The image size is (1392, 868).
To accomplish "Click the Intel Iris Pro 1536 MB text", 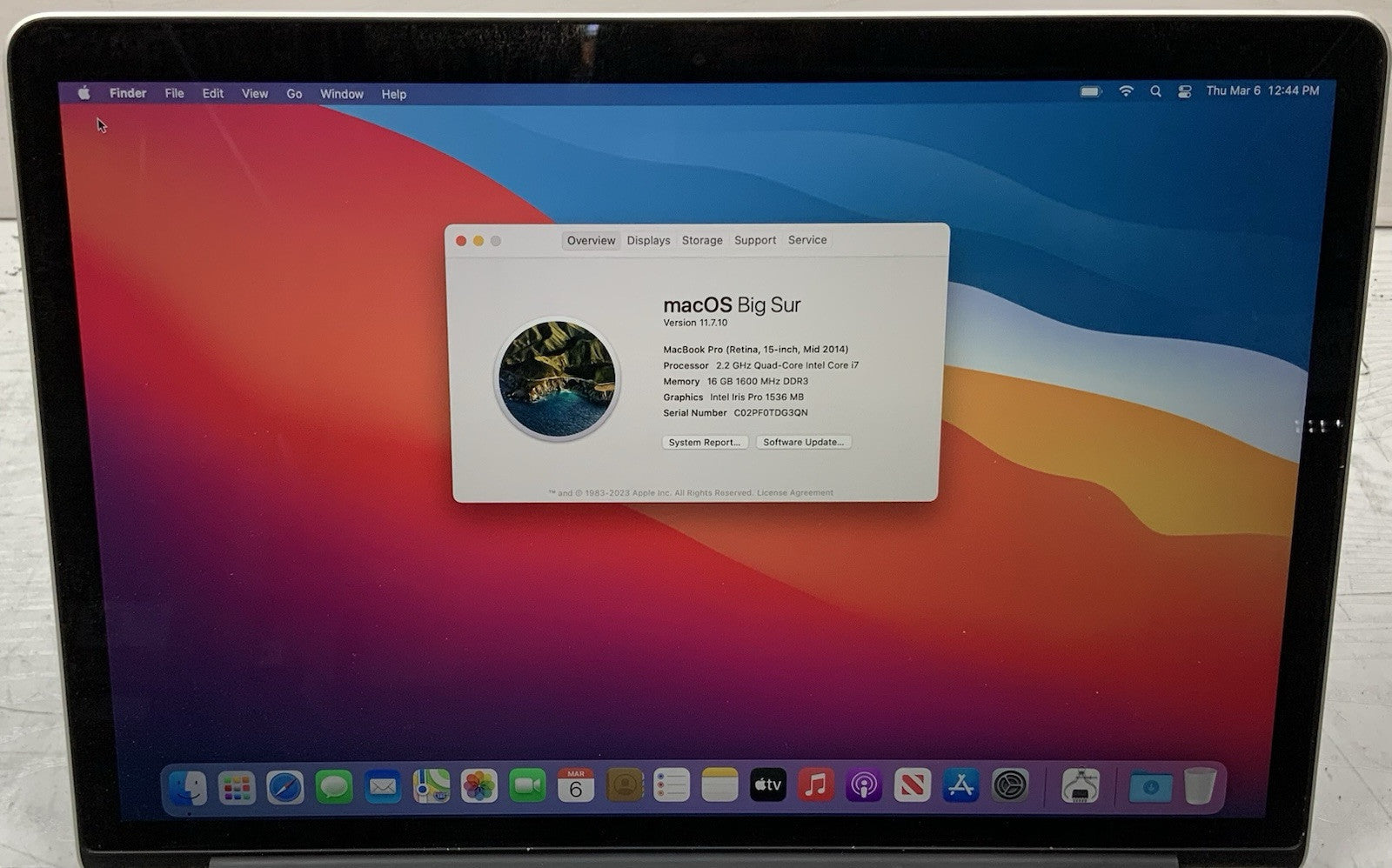I will (x=757, y=397).
